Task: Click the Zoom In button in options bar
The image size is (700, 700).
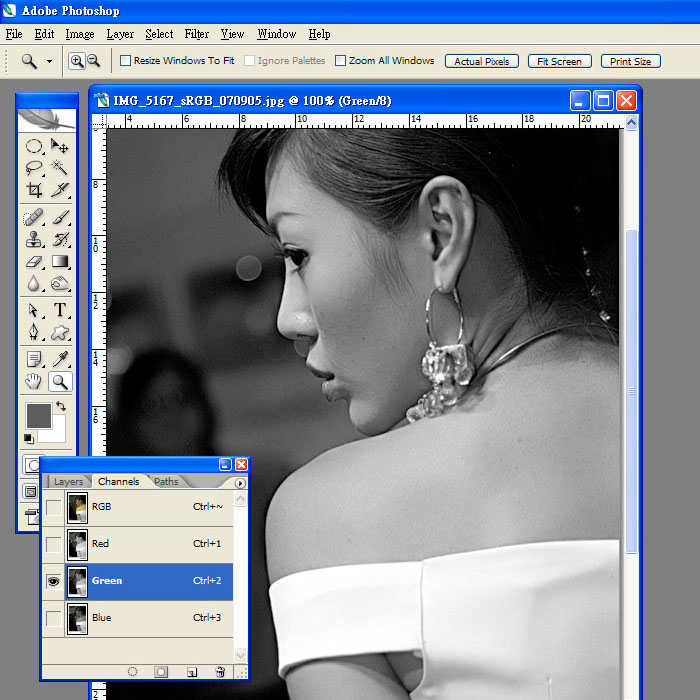Action: [76, 61]
